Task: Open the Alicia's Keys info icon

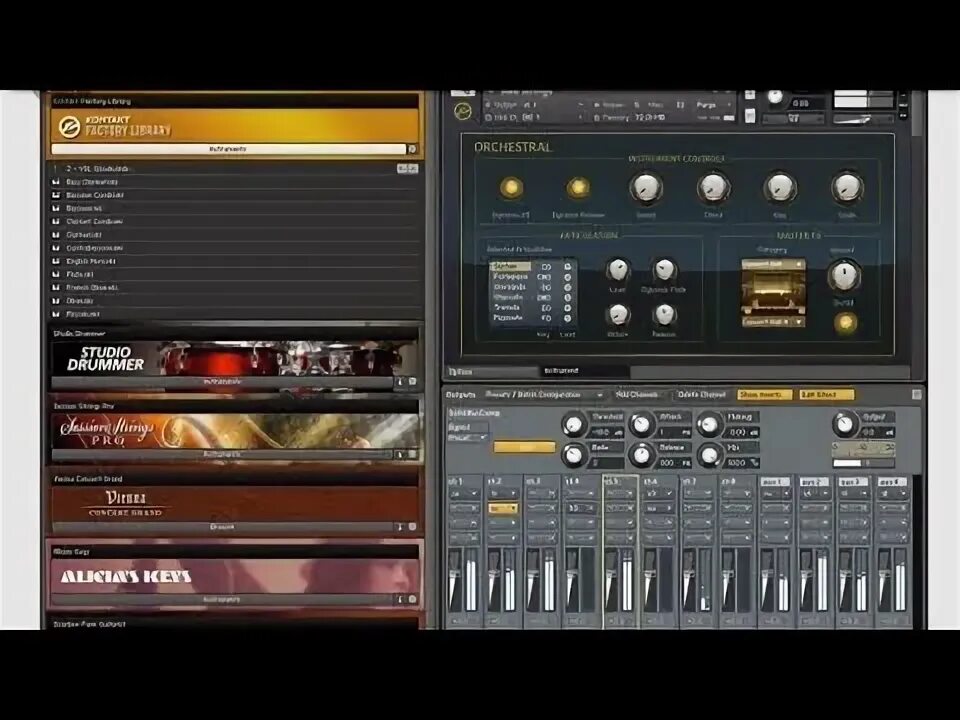Action: [x=401, y=600]
